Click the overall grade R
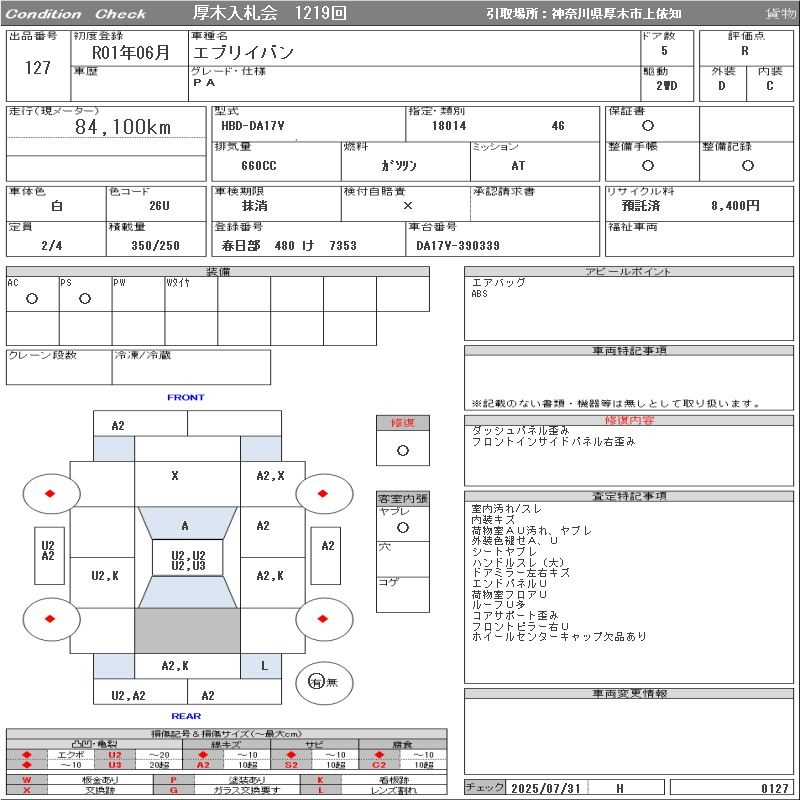Image resolution: width=800 pixels, height=800 pixels. 745,51
